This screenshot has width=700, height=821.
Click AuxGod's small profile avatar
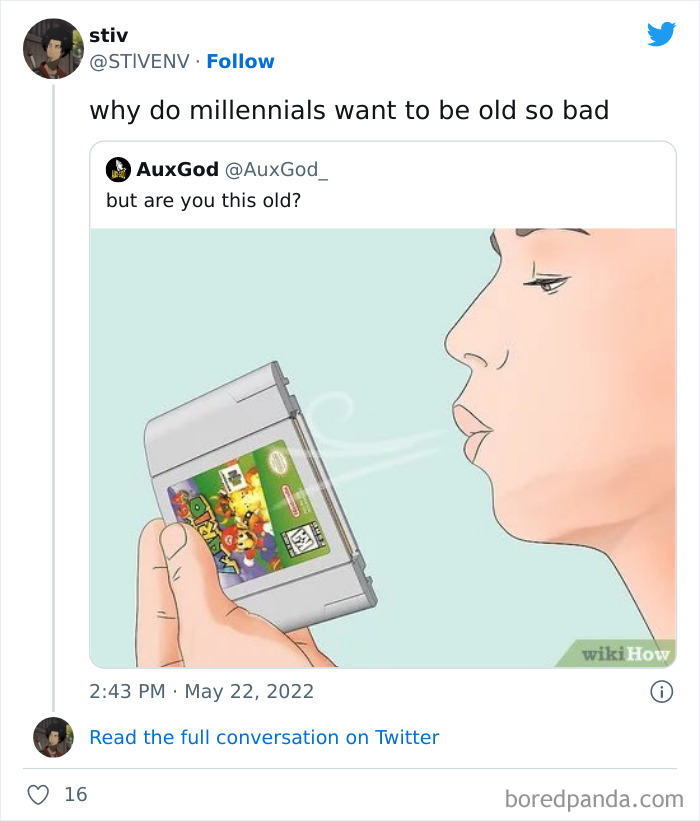pyautogui.click(x=118, y=169)
